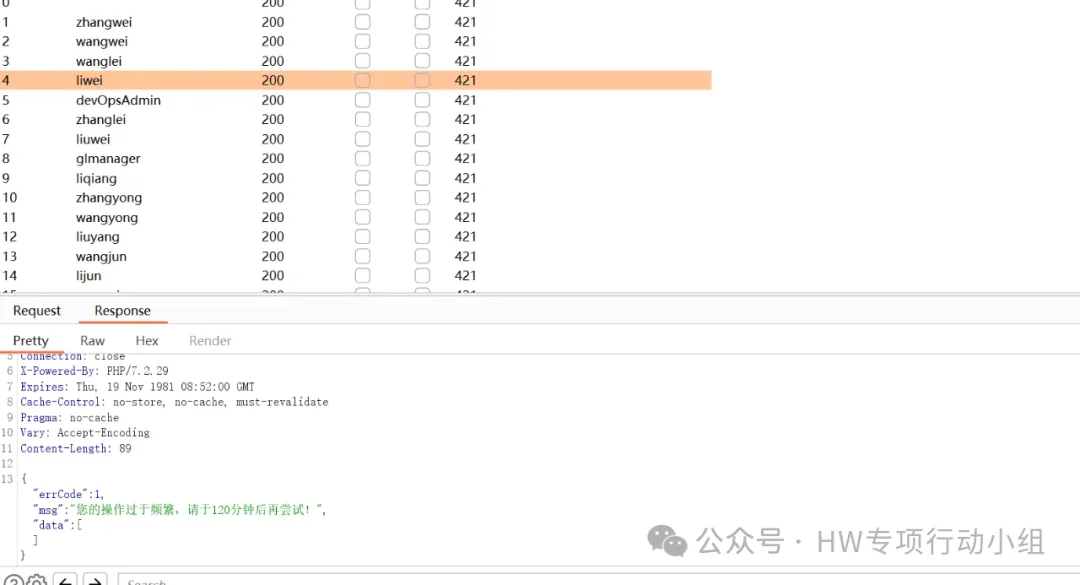
Task: Open search settings gear icon
Action: point(37,582)
